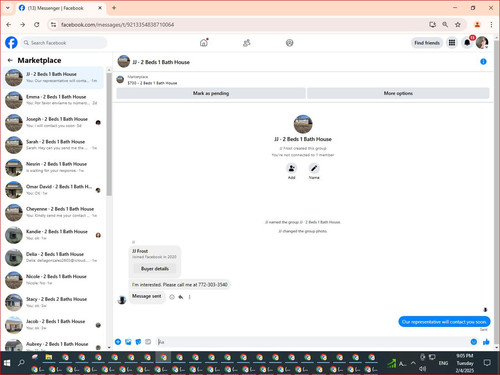The width and height of the screenshot is (500, 375).
Task: Click the Find friends button
Action: click(x=427, y=43)
